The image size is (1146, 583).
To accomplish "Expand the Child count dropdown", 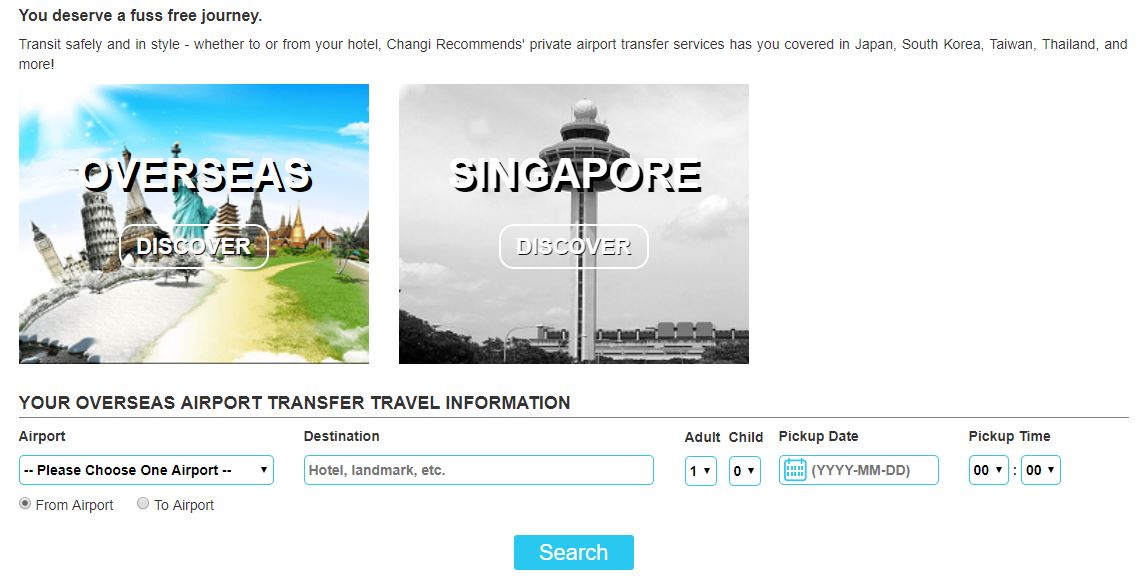I will coord(744,470).
